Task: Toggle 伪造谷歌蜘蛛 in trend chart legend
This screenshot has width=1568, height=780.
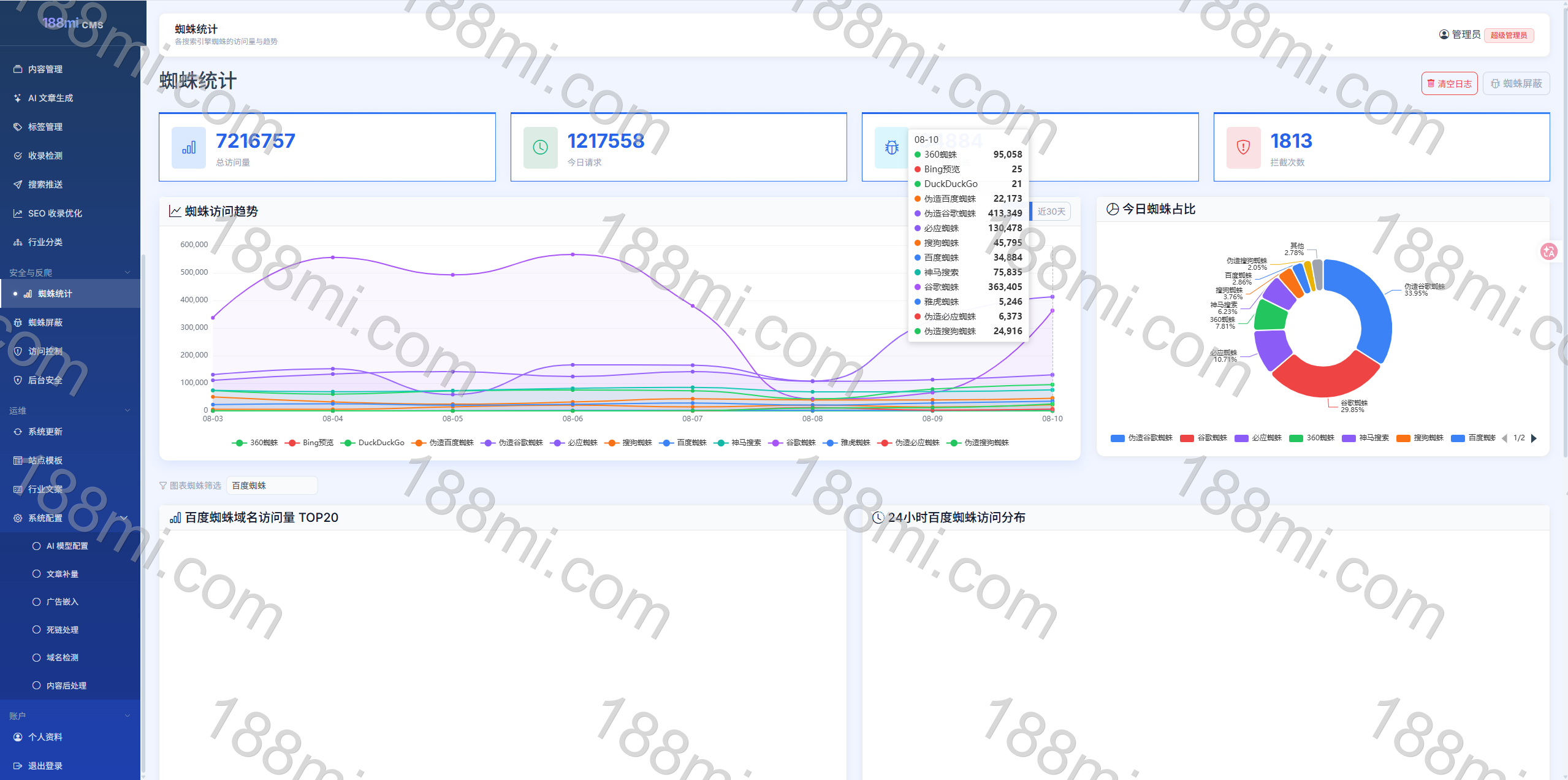Action: pos(512,443)
